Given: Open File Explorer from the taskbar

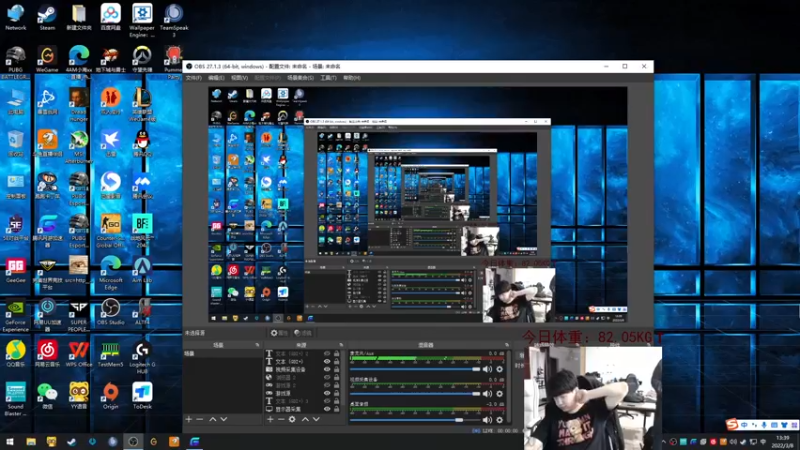Looking at the screenshot, I should pos(31,441).
